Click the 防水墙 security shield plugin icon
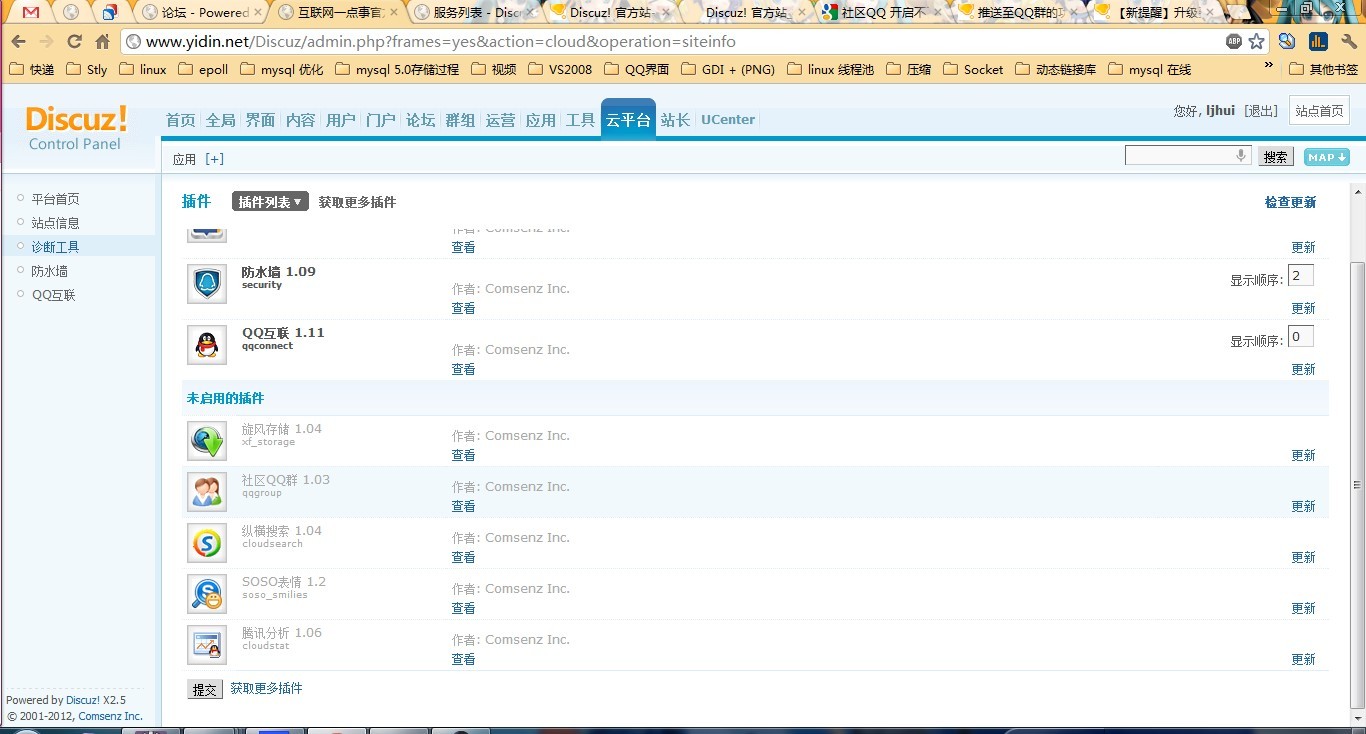Image resolution: width=1366 pixels, height=734 pixels. 207,284
